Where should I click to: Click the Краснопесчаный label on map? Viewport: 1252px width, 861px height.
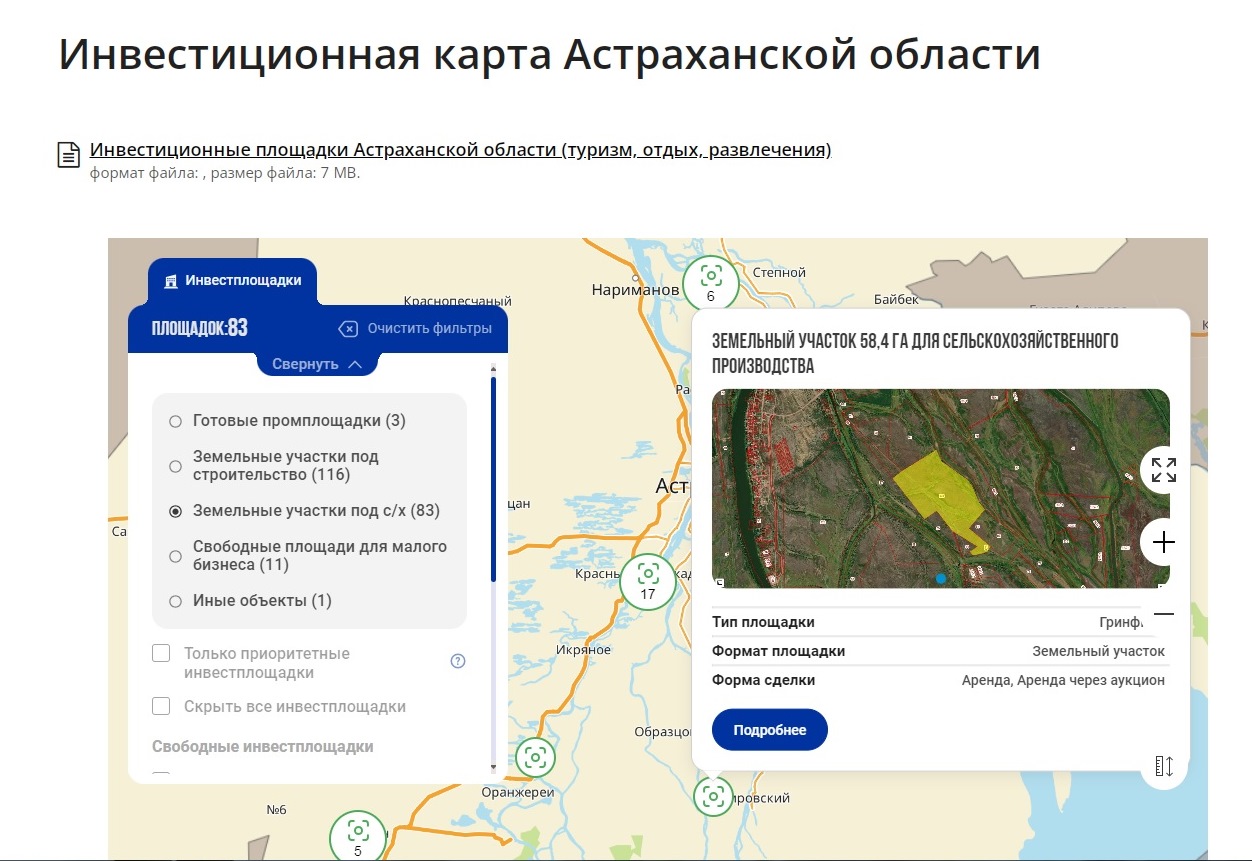pos(458,300)
